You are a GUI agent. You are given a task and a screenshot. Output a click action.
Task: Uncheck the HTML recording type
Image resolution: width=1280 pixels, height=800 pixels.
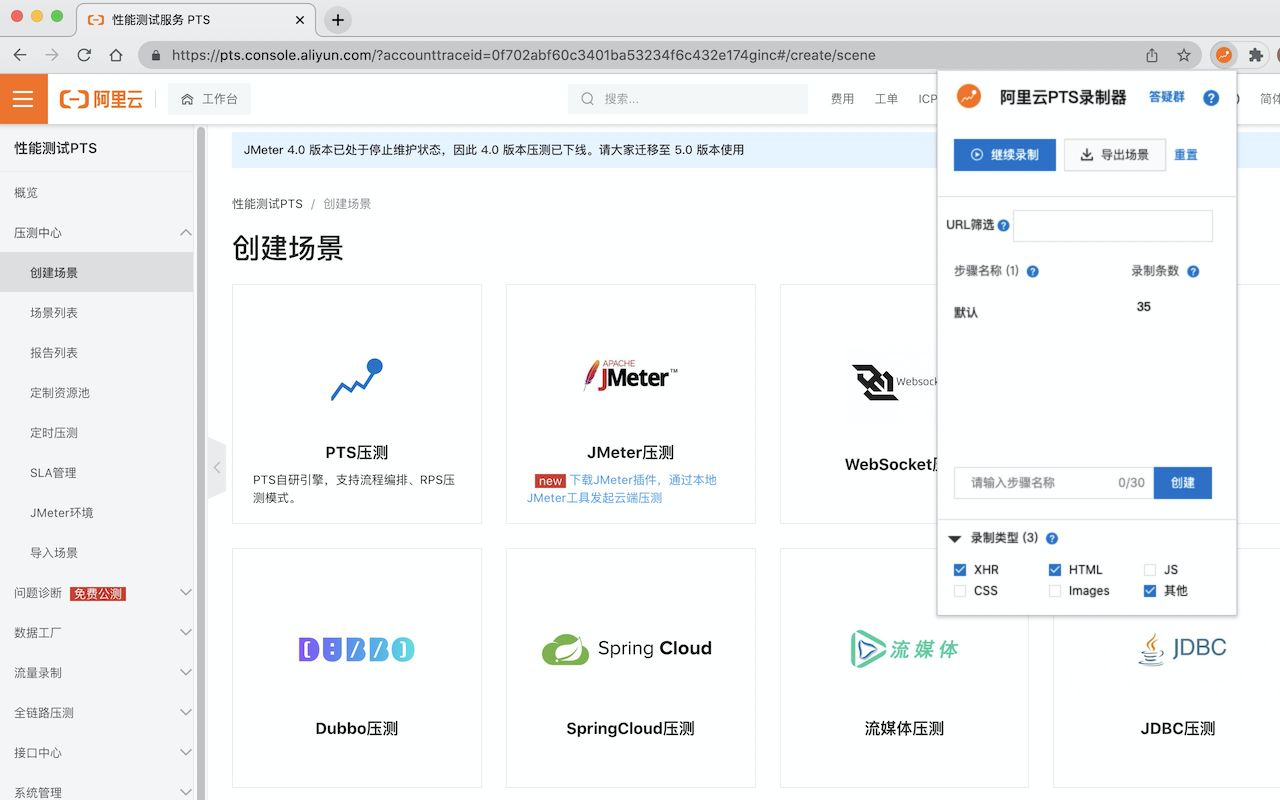[x=1055, y=570]
